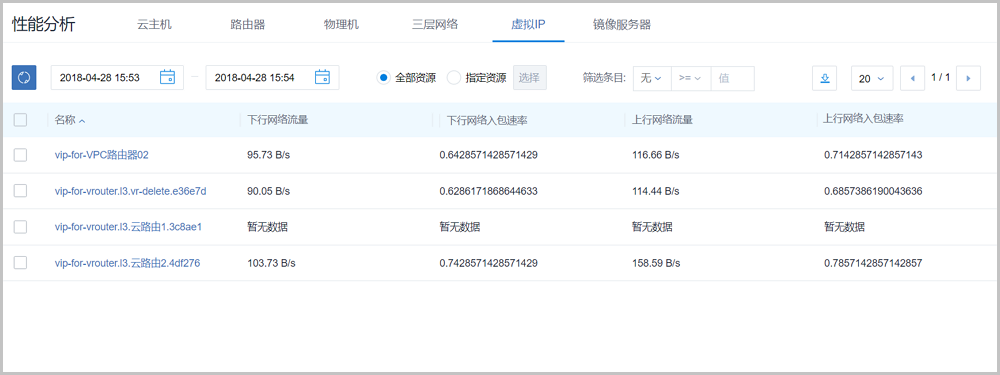The height and width of the screenshot is (375, 1000).
Task: Click the value 0.7142857142857143
Action: (873, 155)
